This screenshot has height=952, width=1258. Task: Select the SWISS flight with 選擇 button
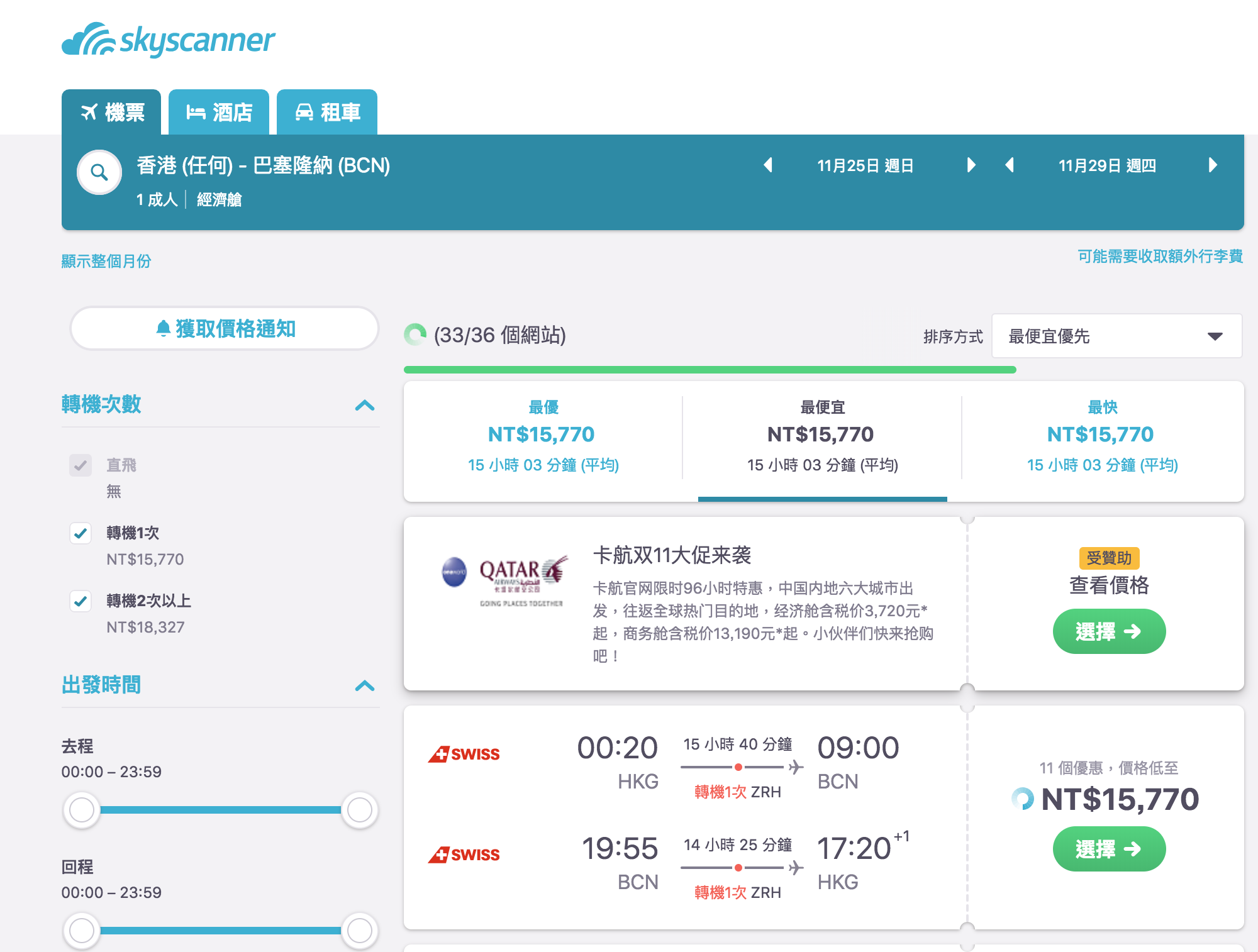1109,849
